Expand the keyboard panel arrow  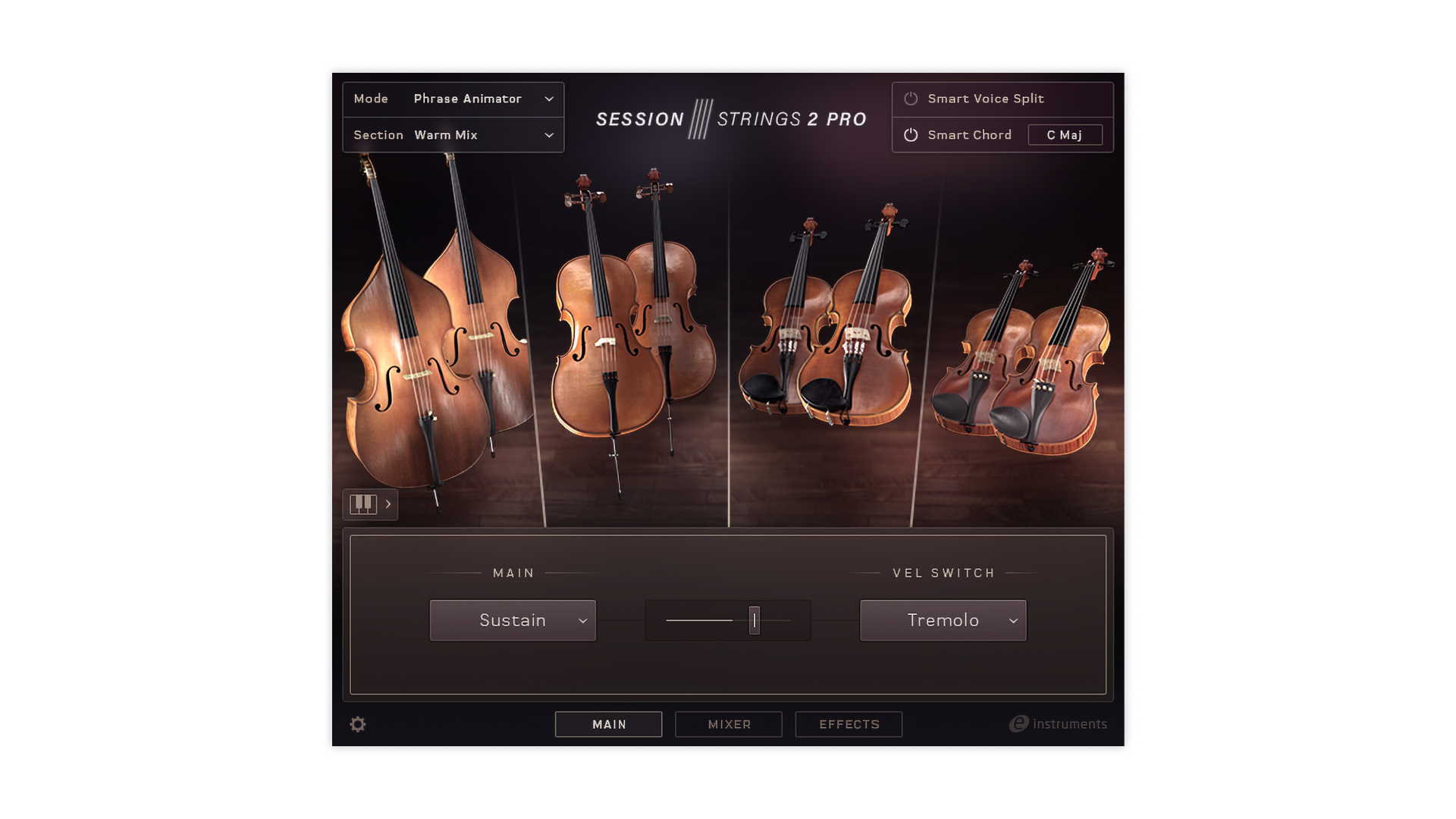tap(388, 504)
